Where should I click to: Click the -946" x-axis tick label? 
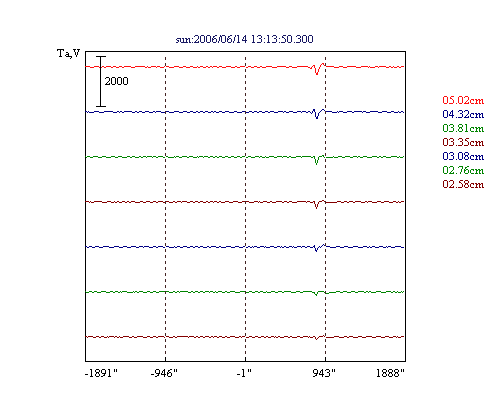[x=164, y=373]
